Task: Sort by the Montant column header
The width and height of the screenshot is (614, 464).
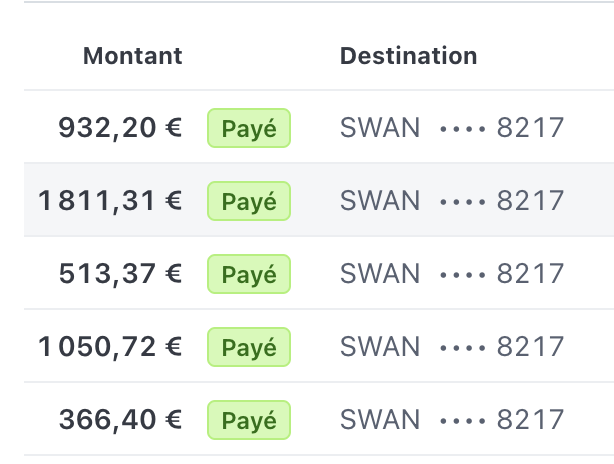Action: [132, 56]
